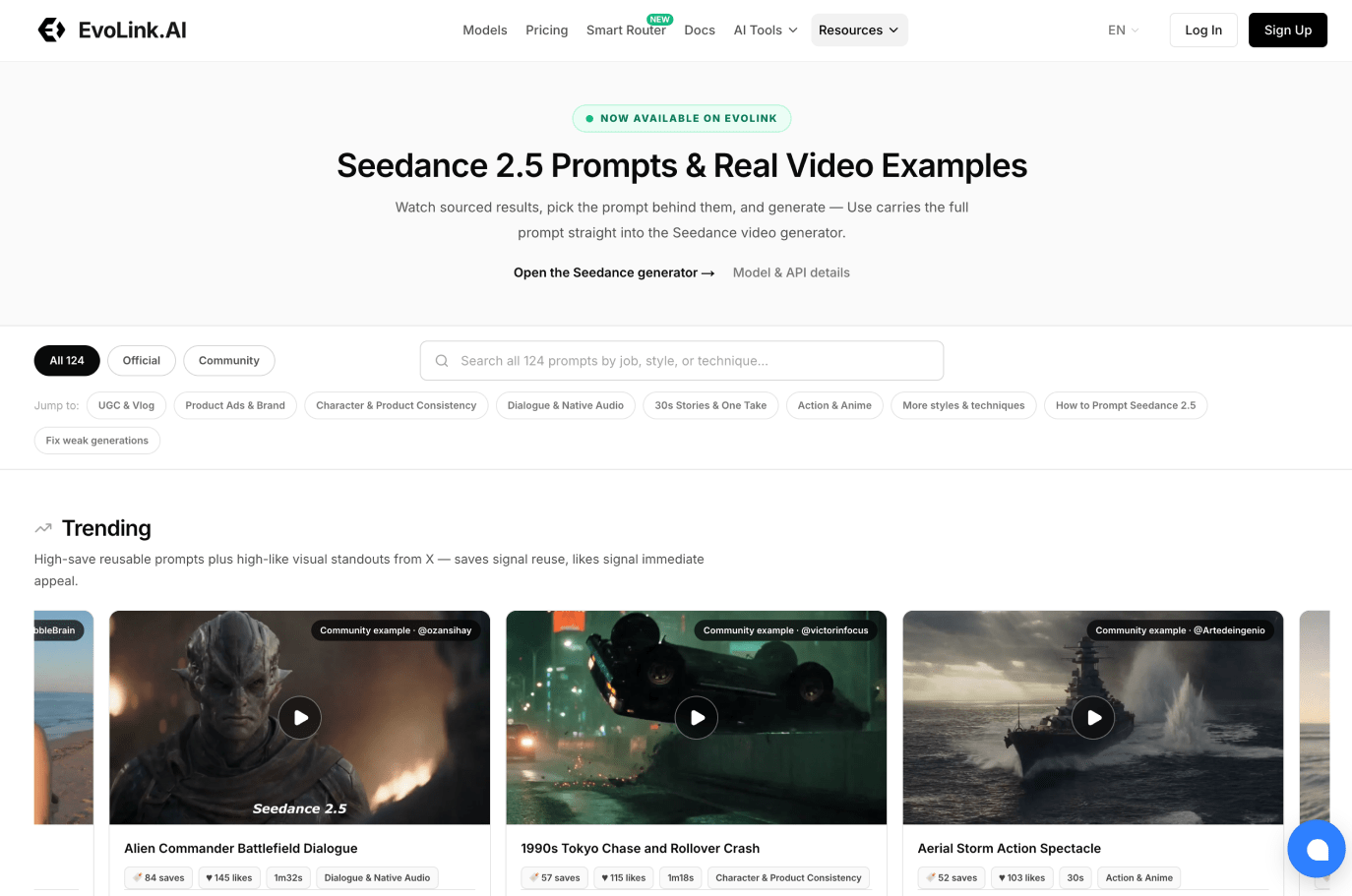This screenshot has width=1352, height=896.
Task: Open the Alien Commander video thumbnail
Action: click(300, 718)
